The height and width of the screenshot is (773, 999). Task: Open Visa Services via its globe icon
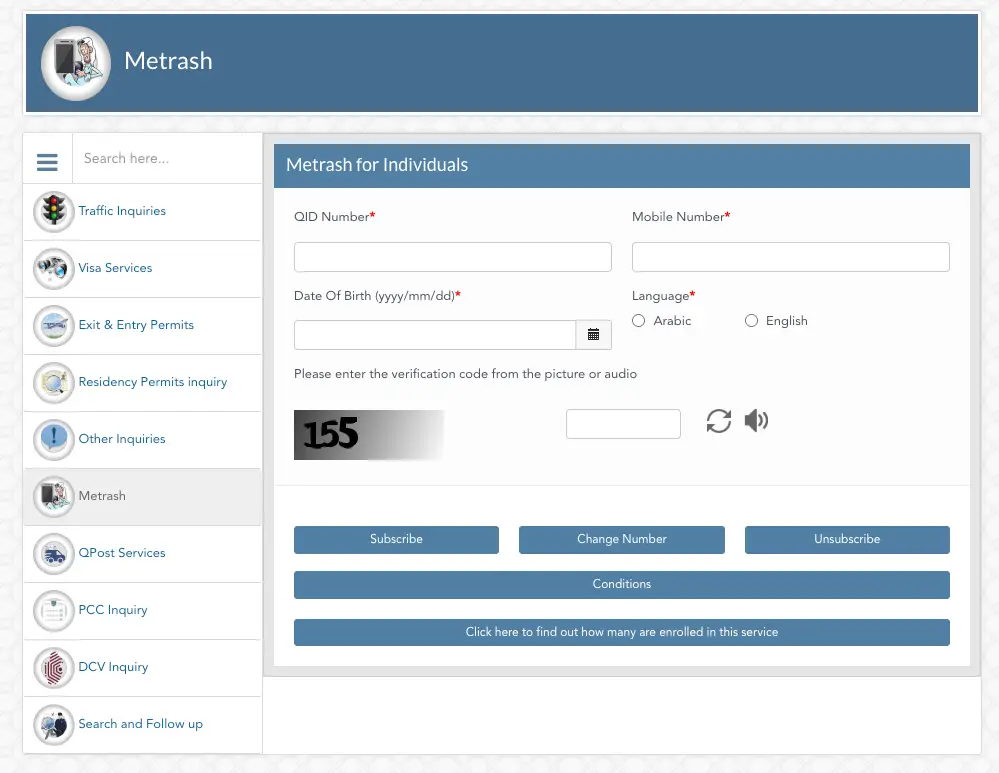pyautogui.click(x=53, y=268)
